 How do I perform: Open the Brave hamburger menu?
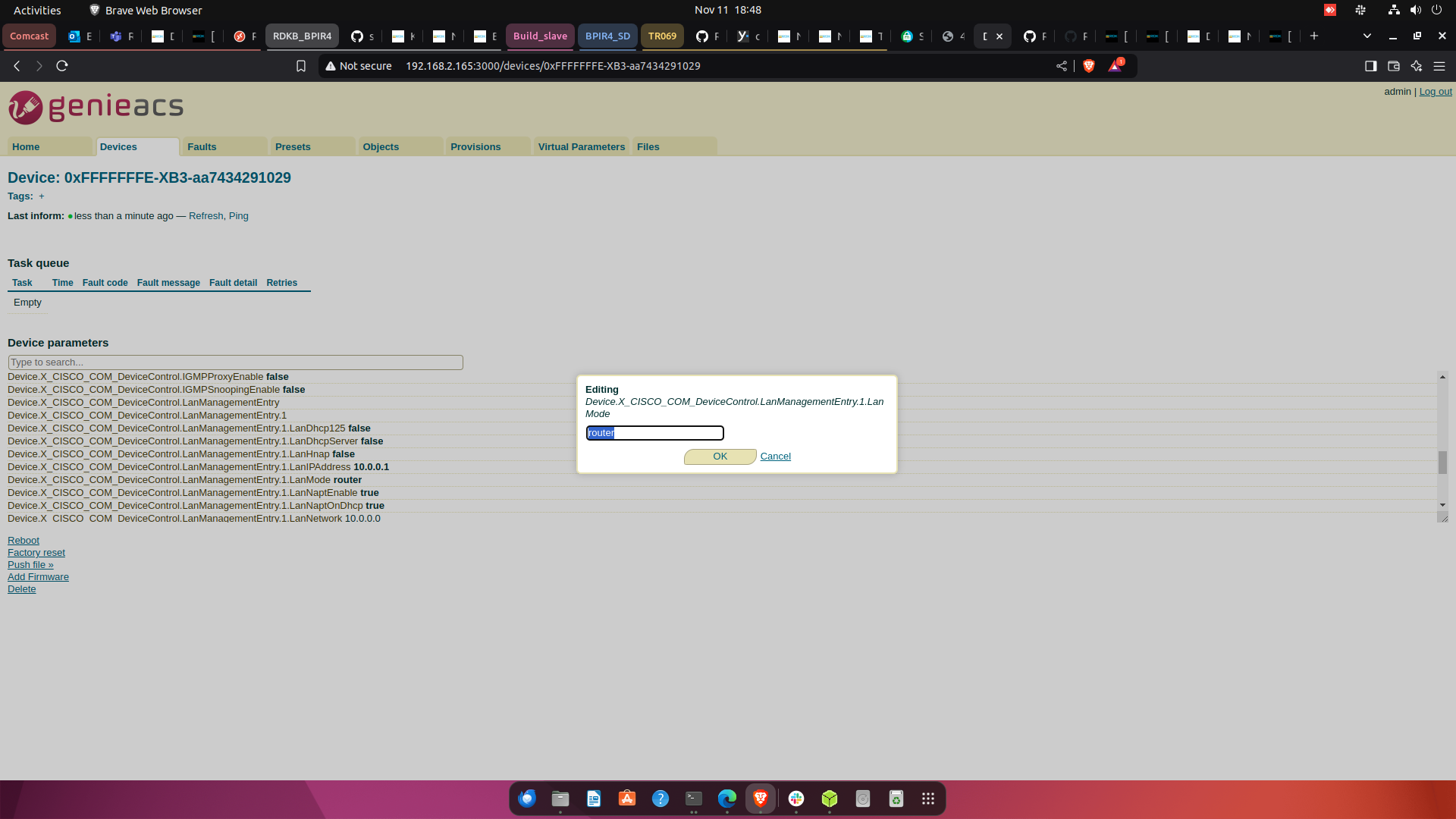[x=1439, y=66]
